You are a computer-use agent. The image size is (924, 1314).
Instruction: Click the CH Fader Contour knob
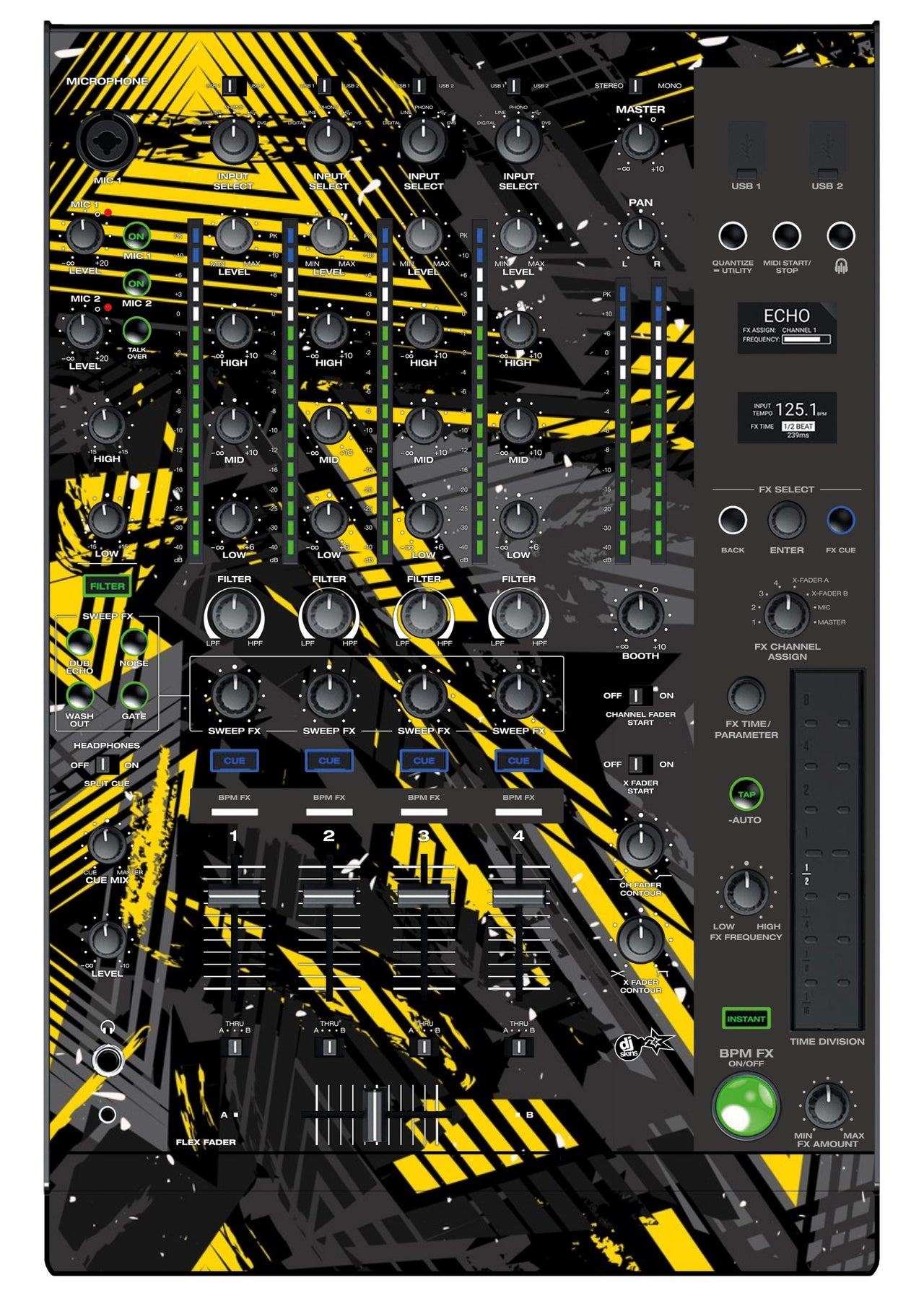click(x=640, y=845)
